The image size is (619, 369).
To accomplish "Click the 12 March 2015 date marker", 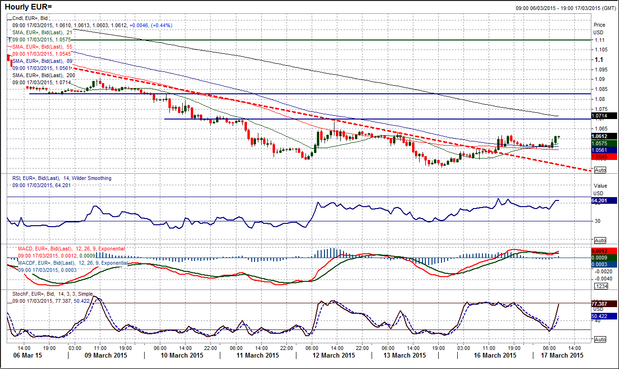I will [x=334, y=355].
